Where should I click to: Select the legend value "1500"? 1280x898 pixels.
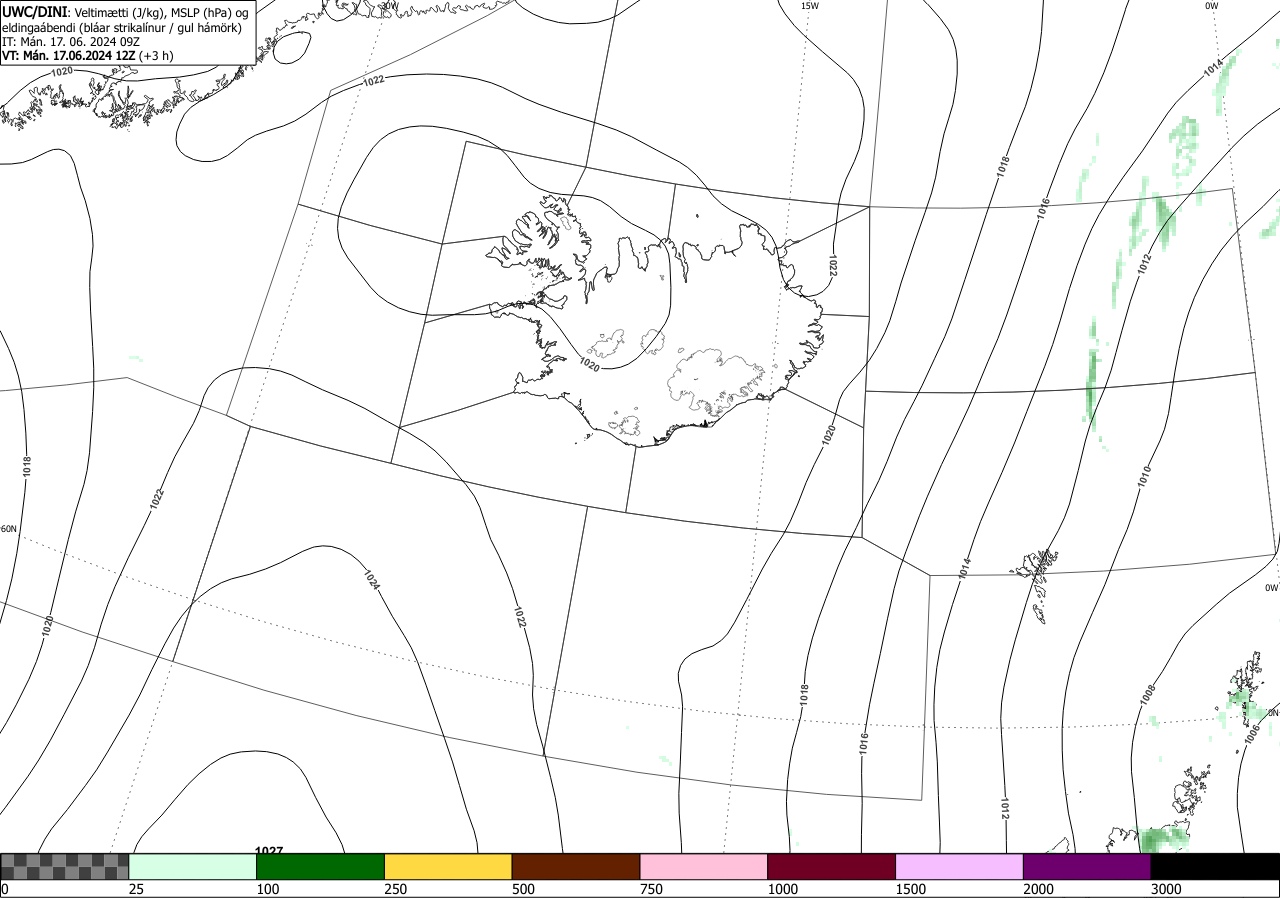pos(910,889)
